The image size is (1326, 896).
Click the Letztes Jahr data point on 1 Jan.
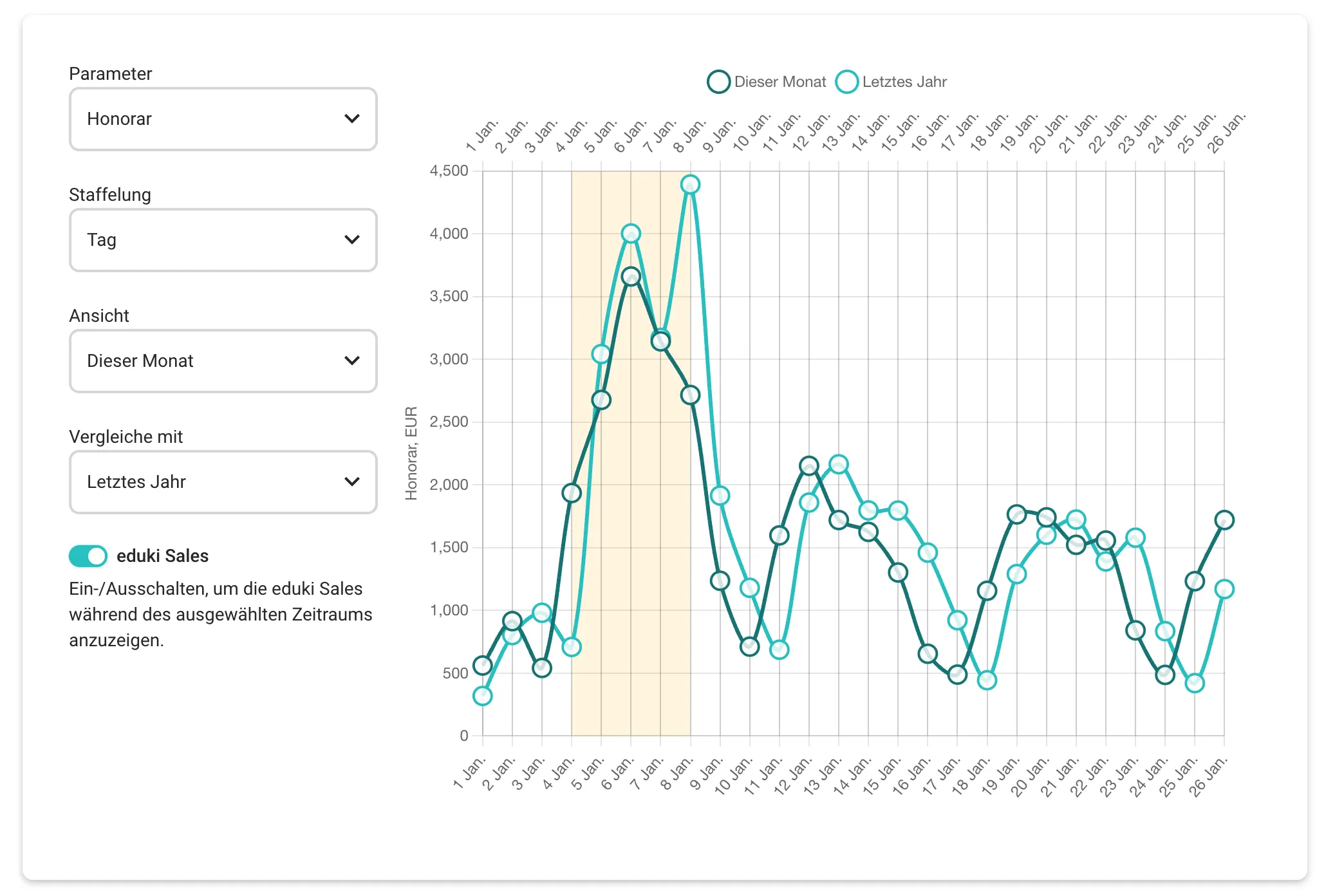(x=483, y=696)
